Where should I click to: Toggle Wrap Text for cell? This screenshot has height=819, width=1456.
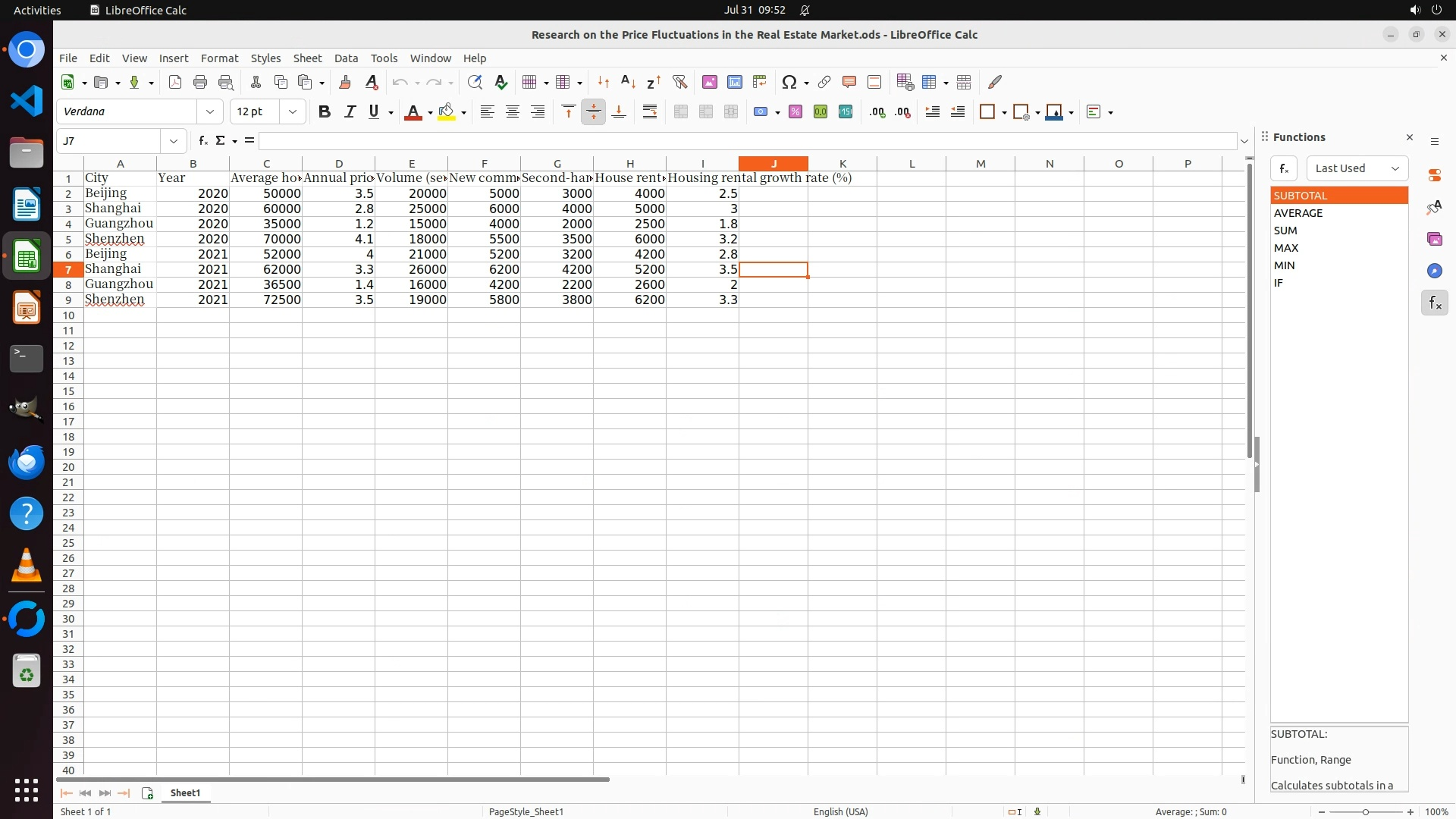pyautogui.click(x=650, y=112)
